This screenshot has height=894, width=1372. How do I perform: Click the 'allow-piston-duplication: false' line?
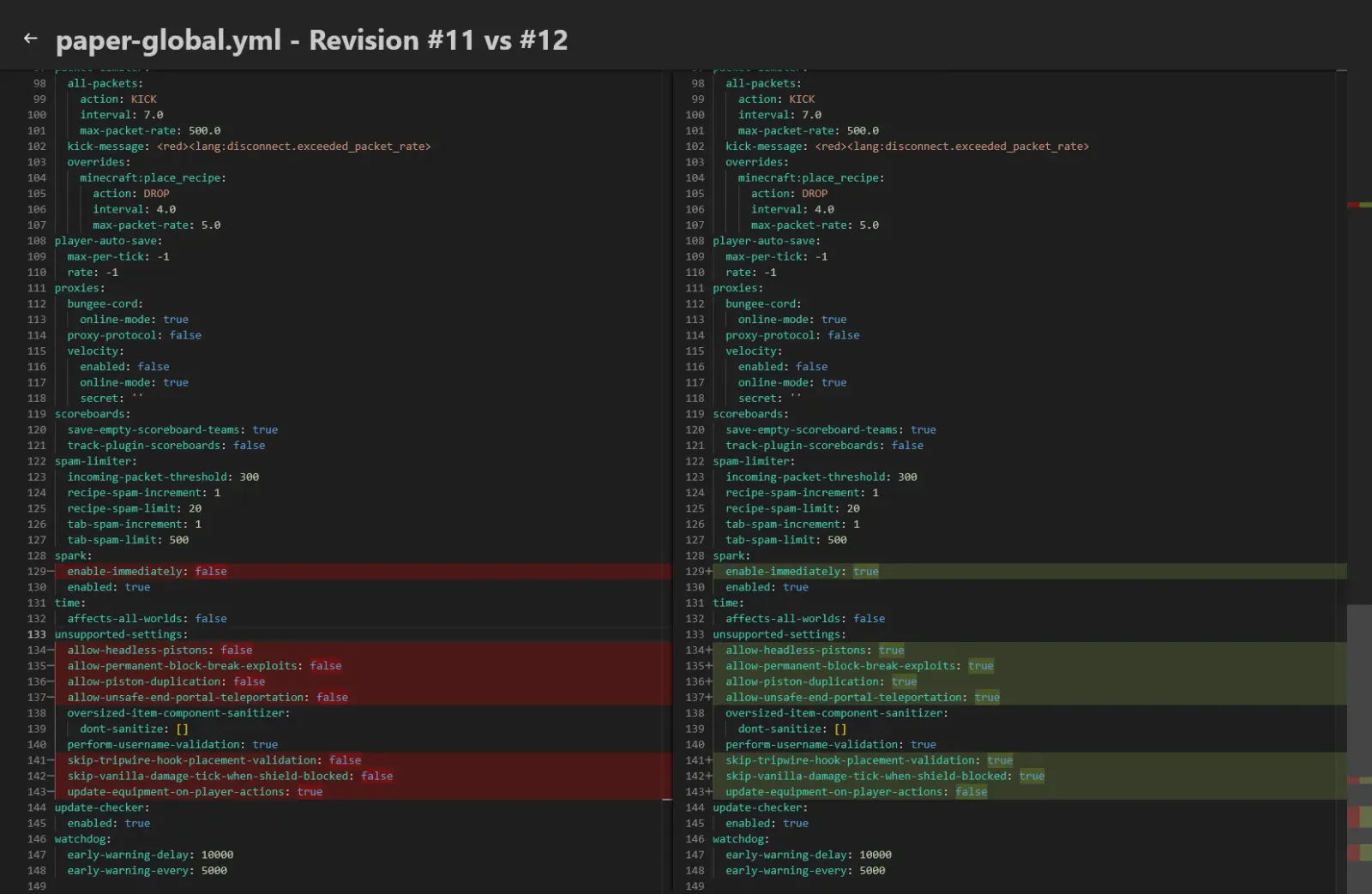[166, 682]
